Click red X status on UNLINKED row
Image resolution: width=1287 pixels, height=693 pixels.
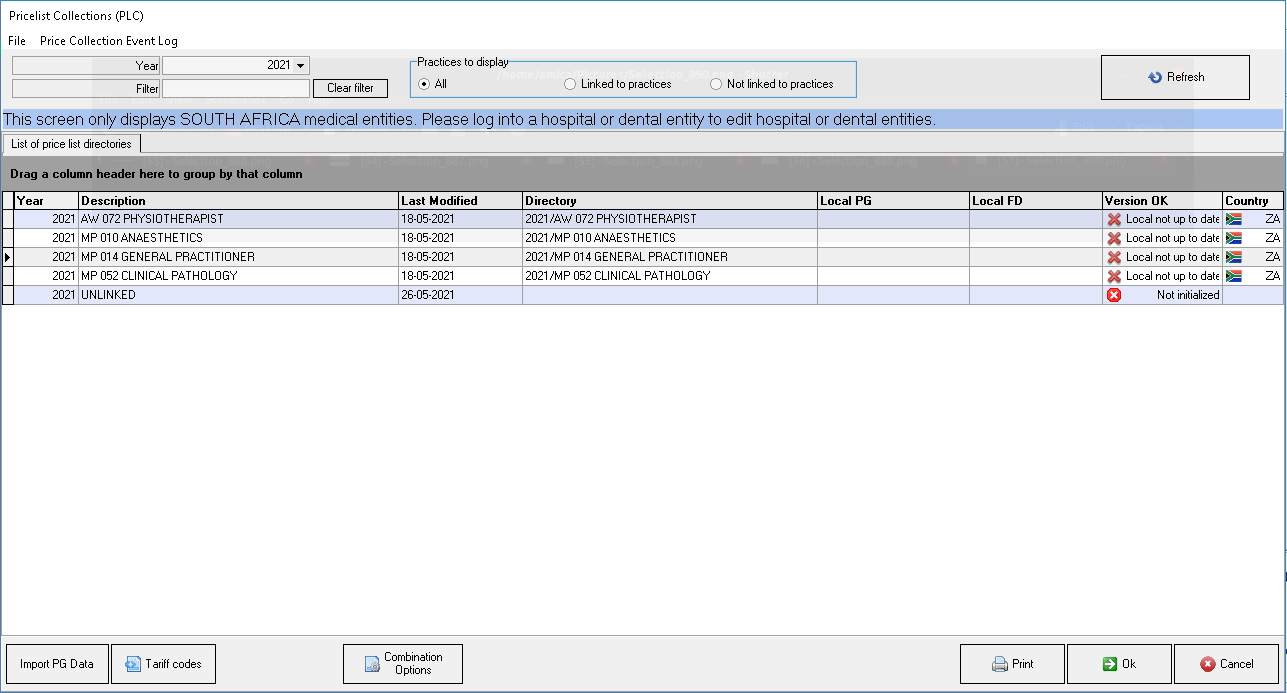pyautogui.click(x=1114, y=295)
